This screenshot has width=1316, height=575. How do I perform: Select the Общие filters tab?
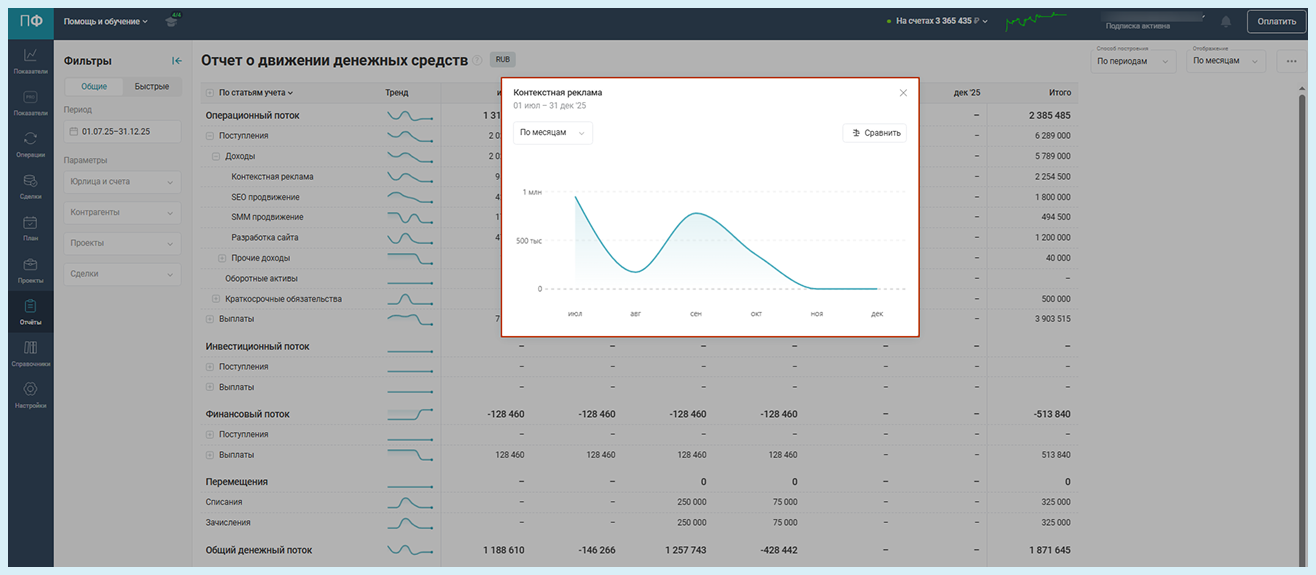pyautogui.click(x=94, y=87)
